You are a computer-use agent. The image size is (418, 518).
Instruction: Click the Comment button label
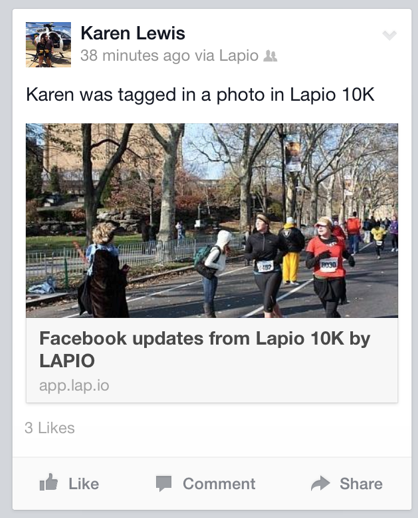(219, 484)
